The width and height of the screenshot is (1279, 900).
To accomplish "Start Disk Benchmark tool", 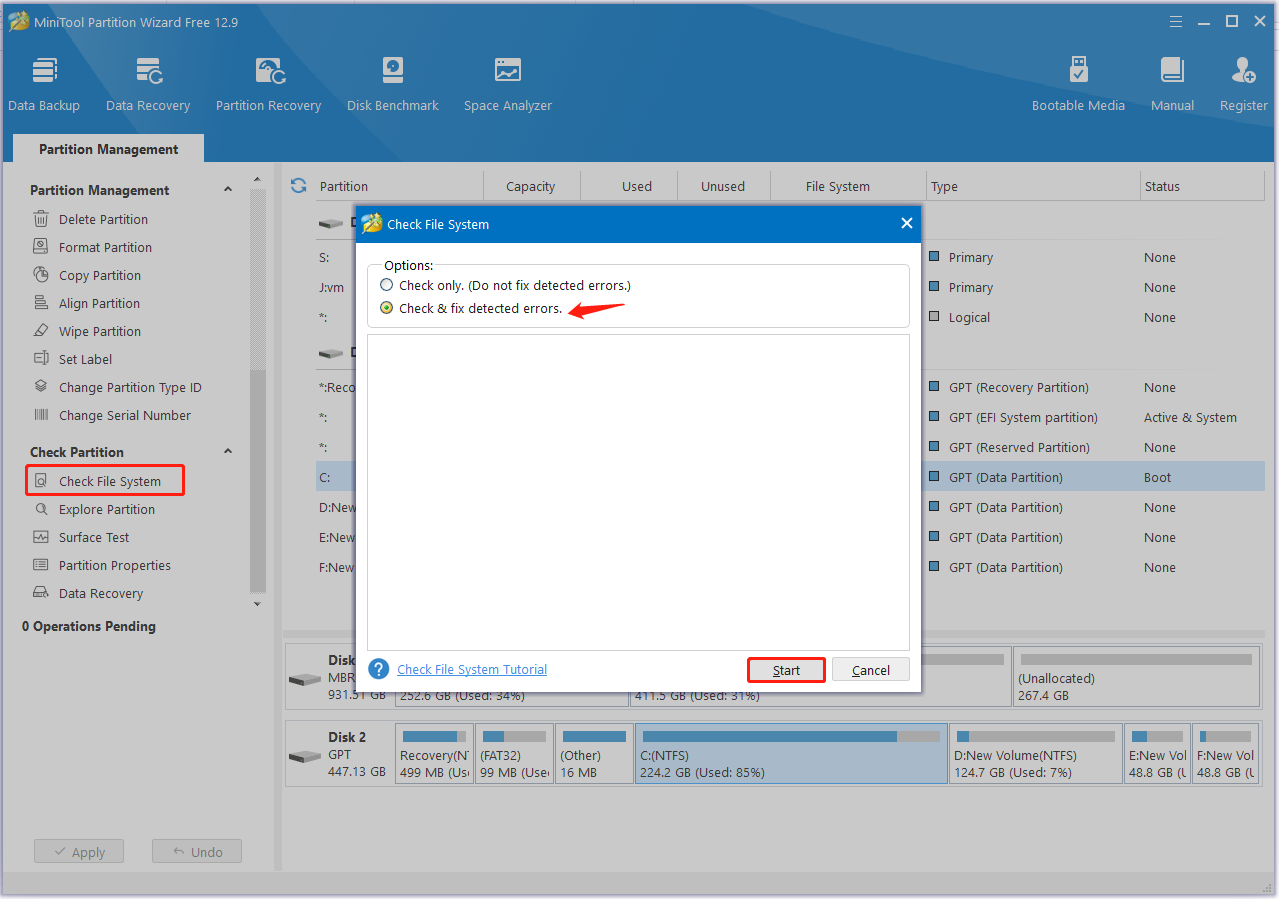I will tap(393, 85).
